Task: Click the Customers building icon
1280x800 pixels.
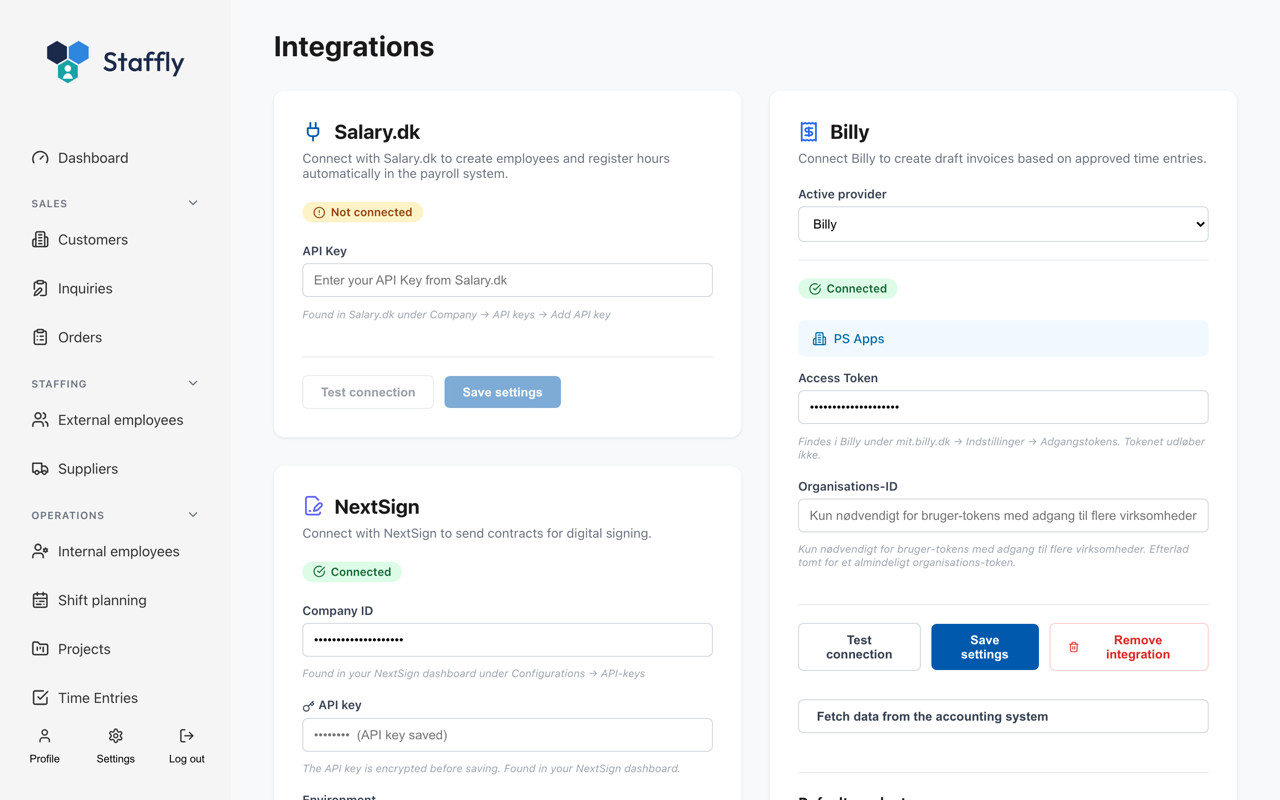Action: pos(40,240)
